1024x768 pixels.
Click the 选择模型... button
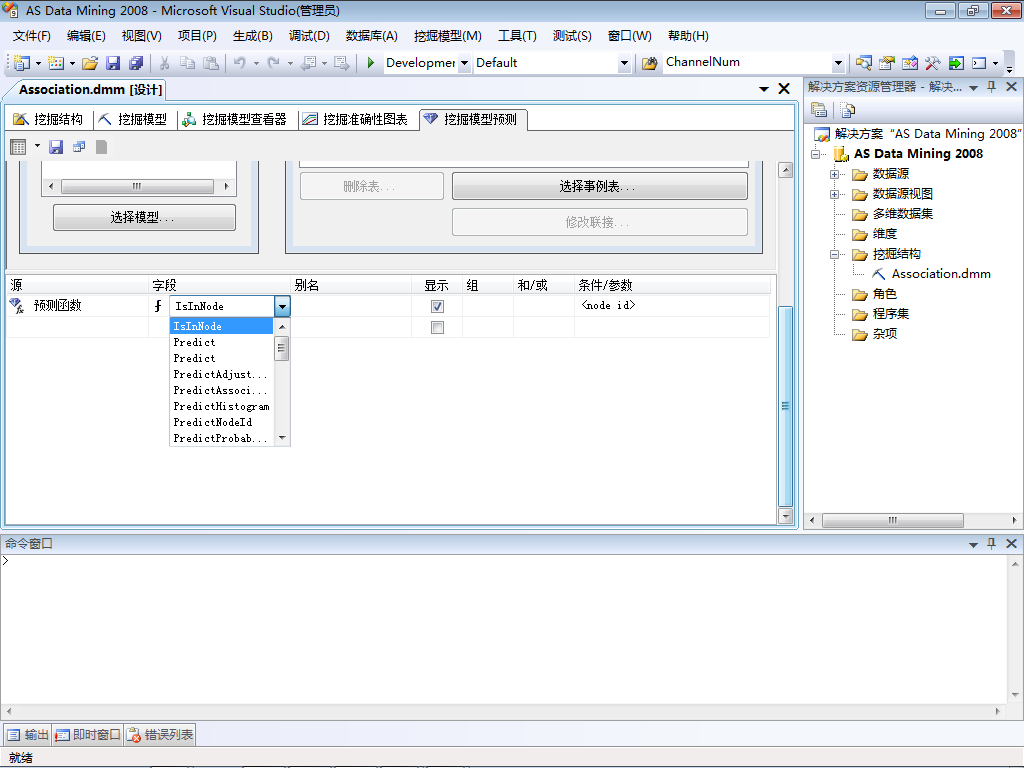[x=144, y=217]
